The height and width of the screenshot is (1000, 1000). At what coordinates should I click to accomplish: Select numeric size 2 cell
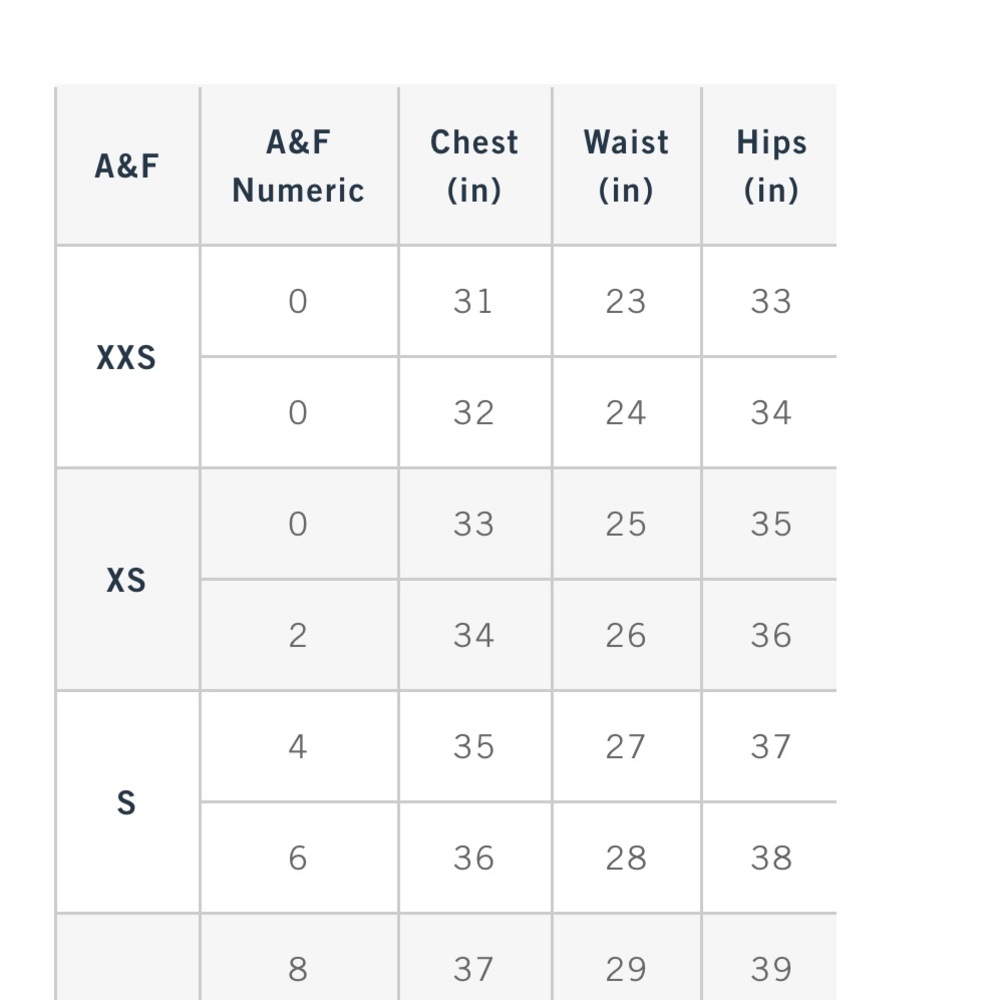(x=298, y=635)
